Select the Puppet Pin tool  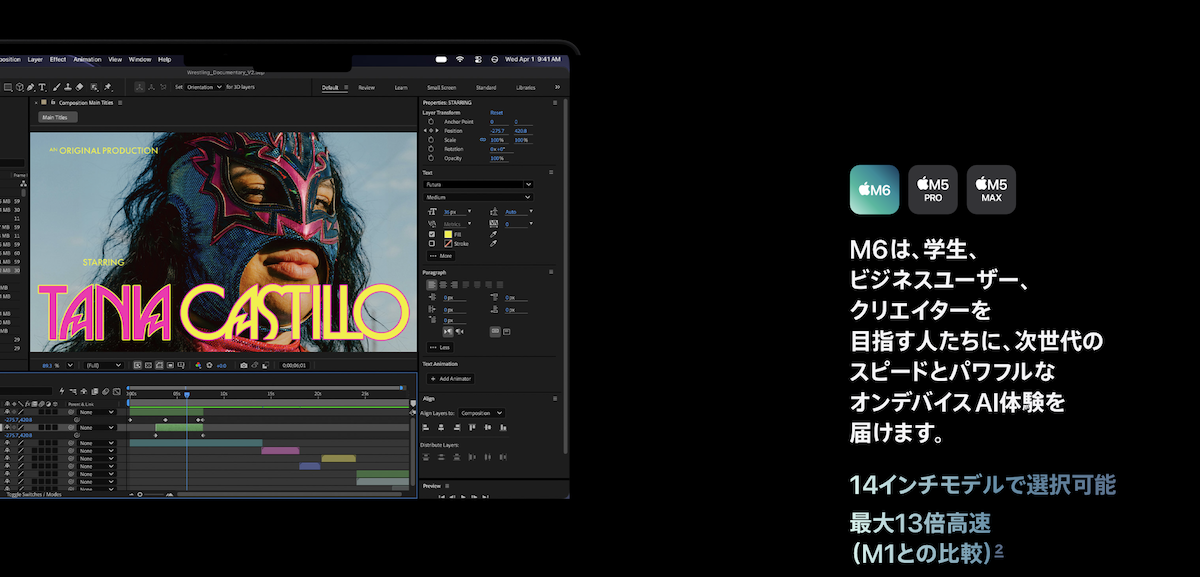107,87
